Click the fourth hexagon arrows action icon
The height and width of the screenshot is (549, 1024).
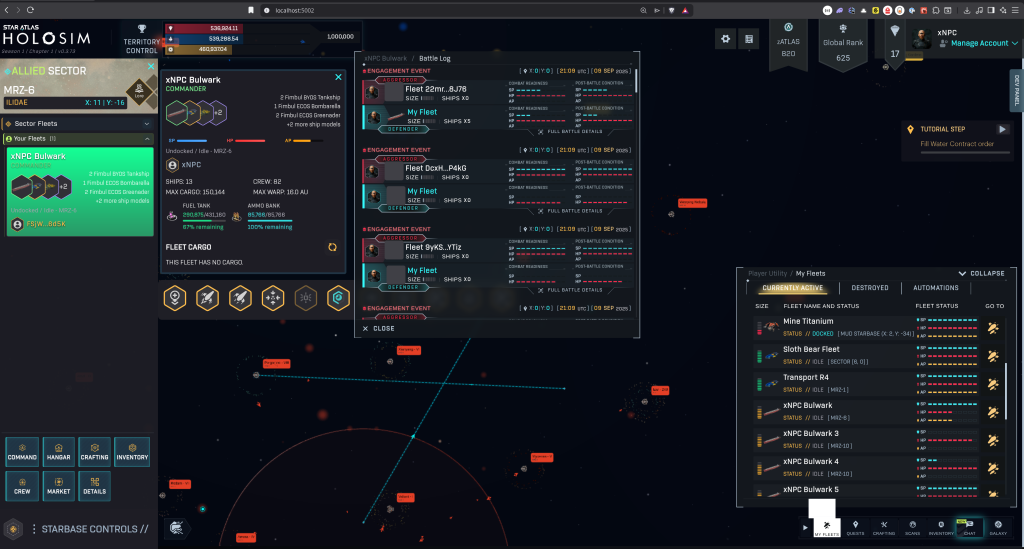pos(273,298)
